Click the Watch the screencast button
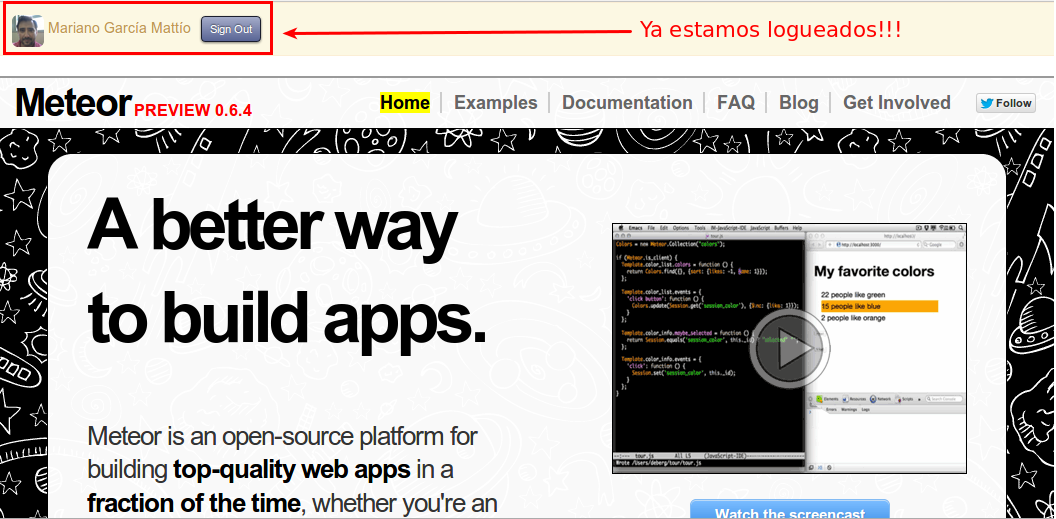This screenshot has width=1056, height=519. [790, 510]
